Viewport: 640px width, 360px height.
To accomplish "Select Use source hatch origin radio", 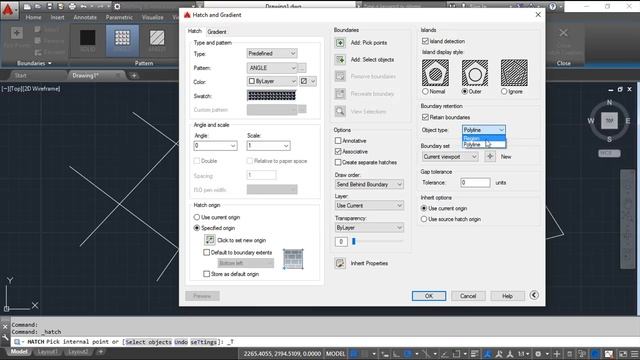I will click(x=424, y=219).
